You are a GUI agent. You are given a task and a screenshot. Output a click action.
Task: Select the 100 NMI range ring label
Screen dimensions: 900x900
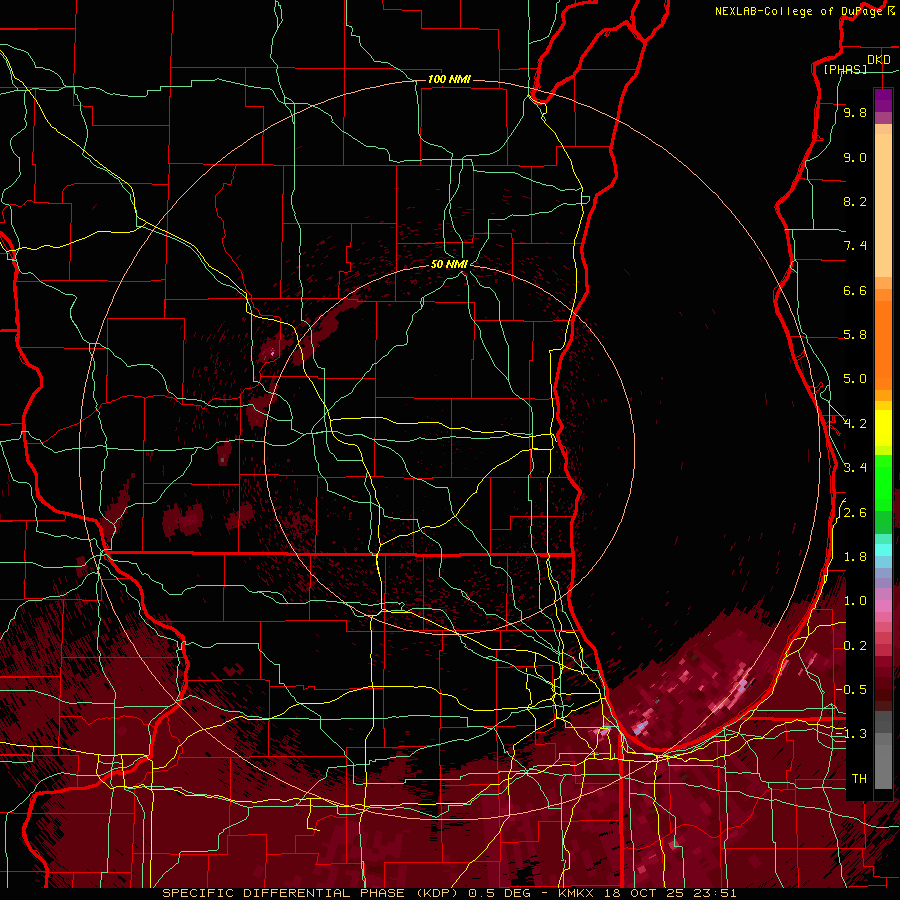coord(449,79)
